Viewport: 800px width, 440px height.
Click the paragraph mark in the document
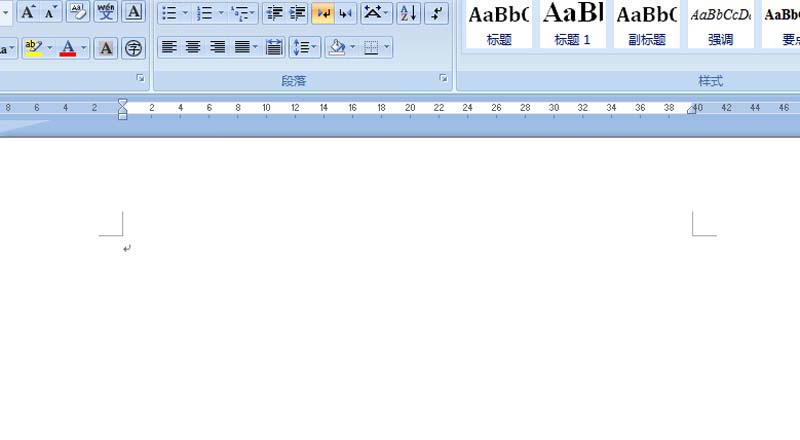[127, 249]
